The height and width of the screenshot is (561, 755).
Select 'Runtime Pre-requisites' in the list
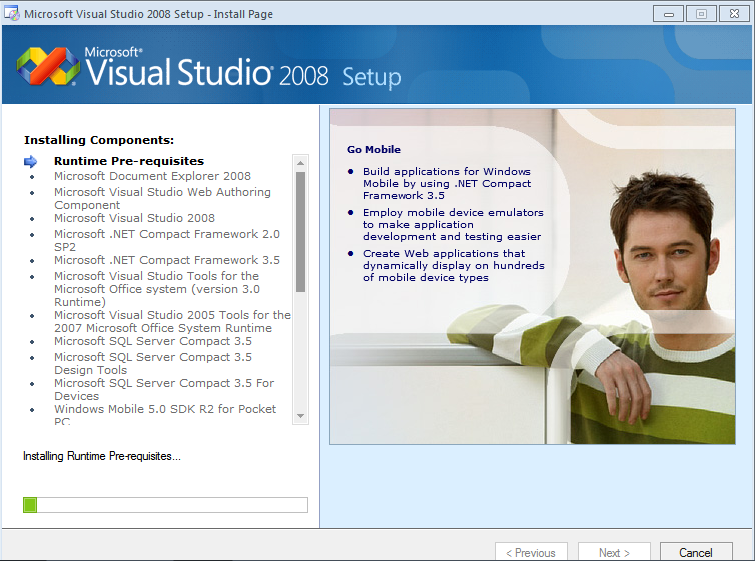click(x=129, y=161)
